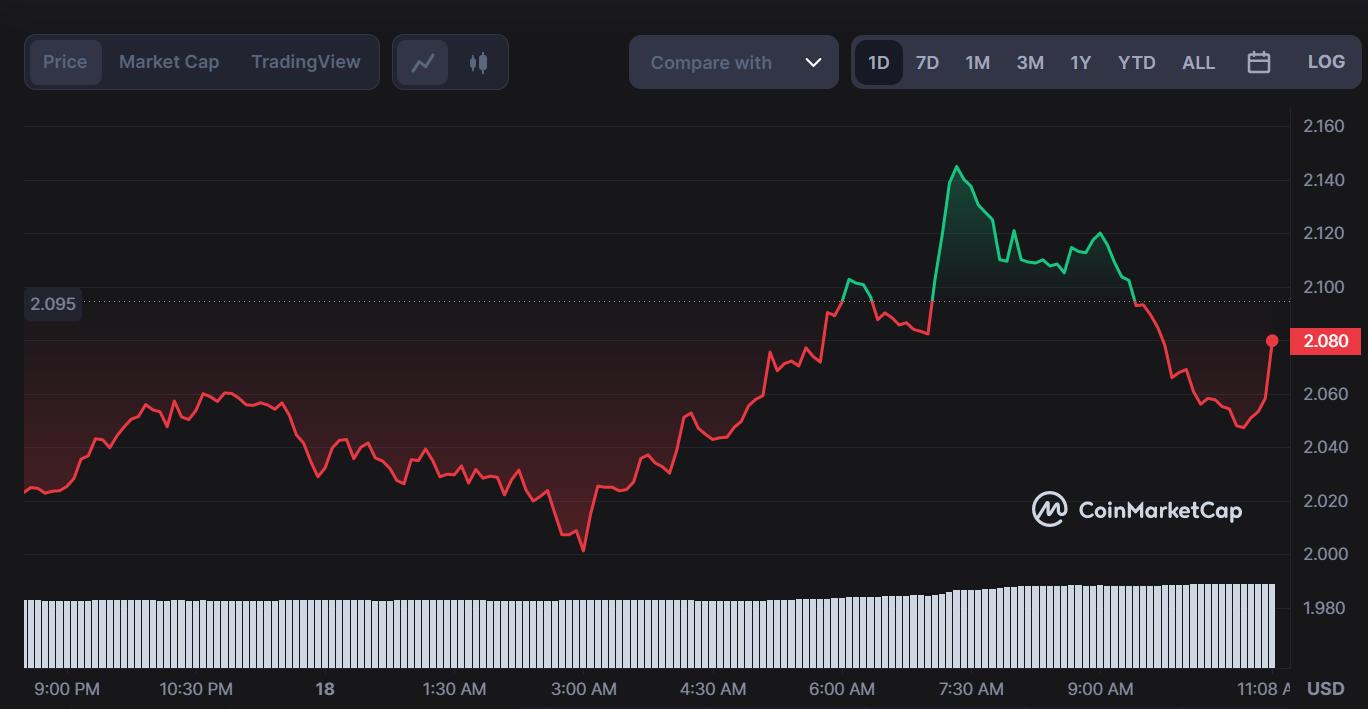
Task: Choose the YTD time range
Action: click(1136, 63)
